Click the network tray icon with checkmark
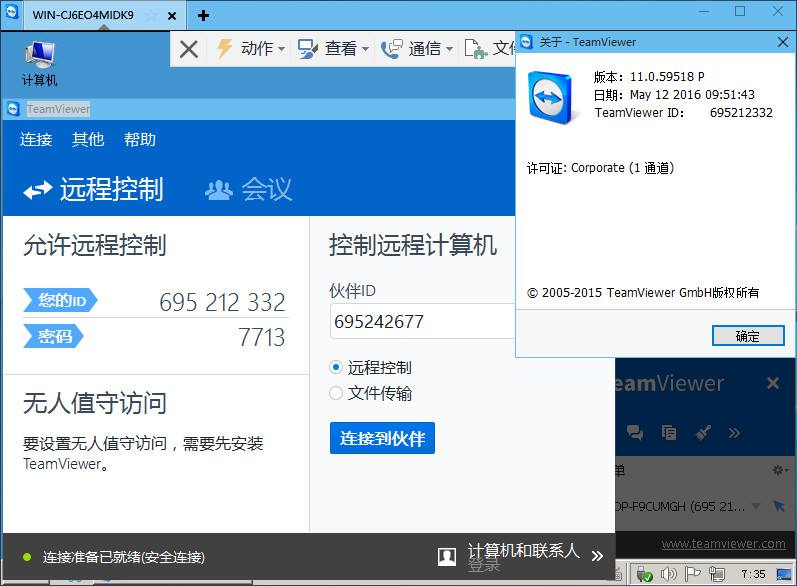The height and width of the screenshot is (586, 797). (644, 574)
